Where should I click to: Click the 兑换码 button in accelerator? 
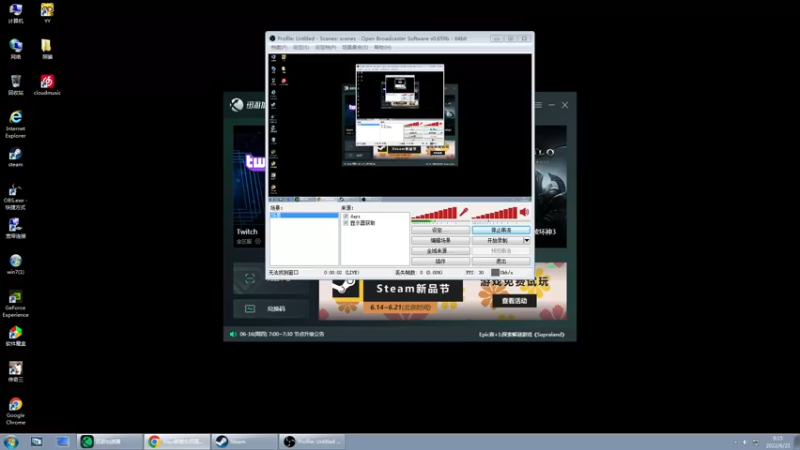[x=271, y=309]
